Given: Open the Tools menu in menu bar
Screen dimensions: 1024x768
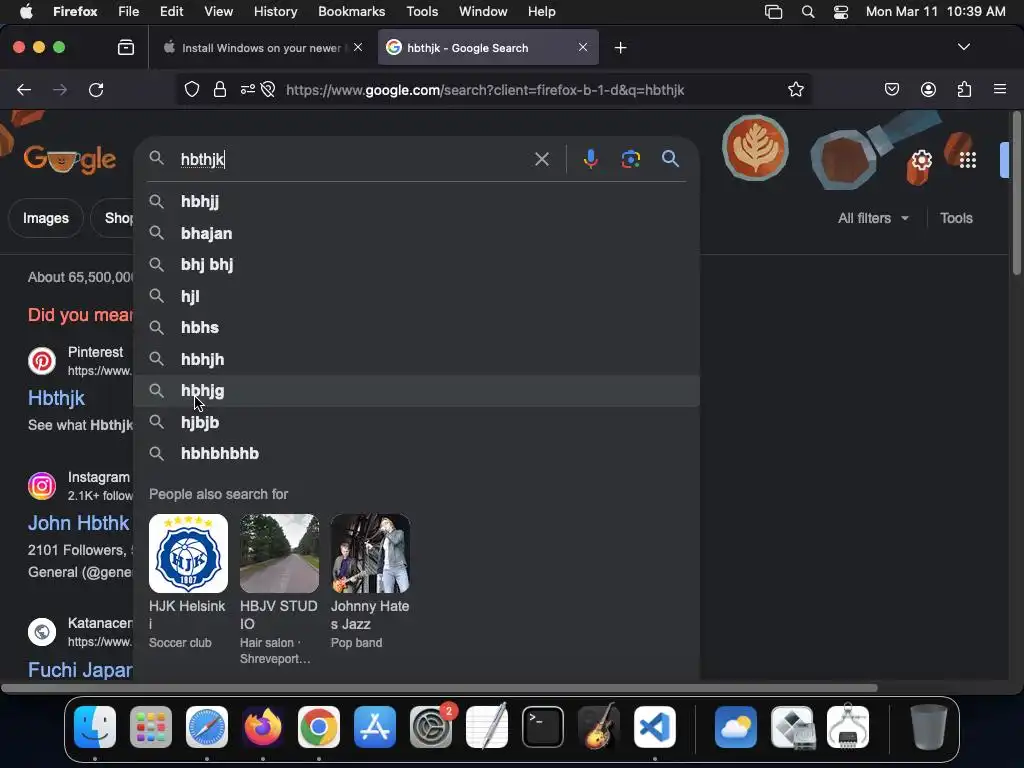Looking at the screenshot, I should [x=422, y=12].
